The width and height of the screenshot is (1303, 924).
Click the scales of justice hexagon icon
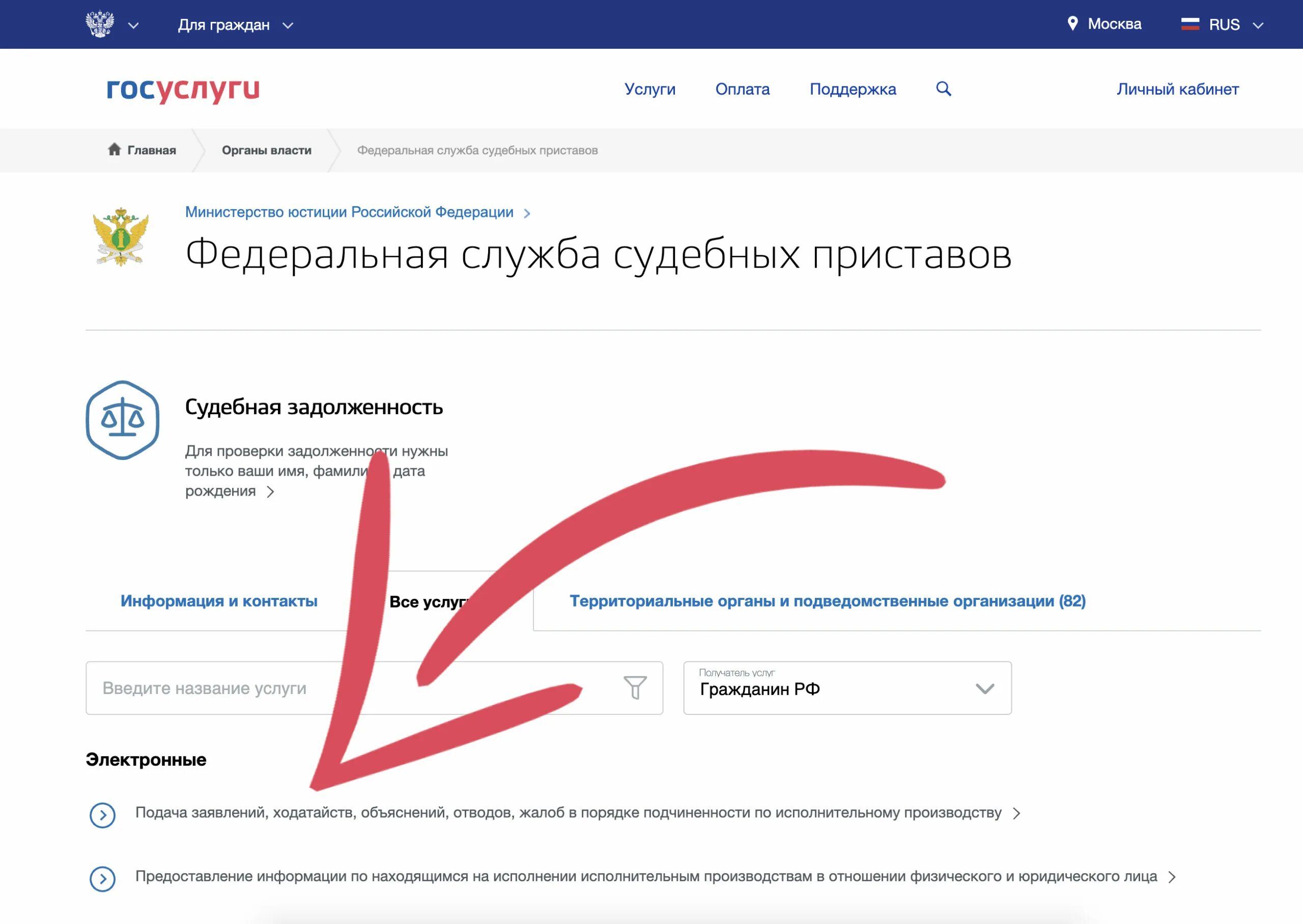pos(122,420)
